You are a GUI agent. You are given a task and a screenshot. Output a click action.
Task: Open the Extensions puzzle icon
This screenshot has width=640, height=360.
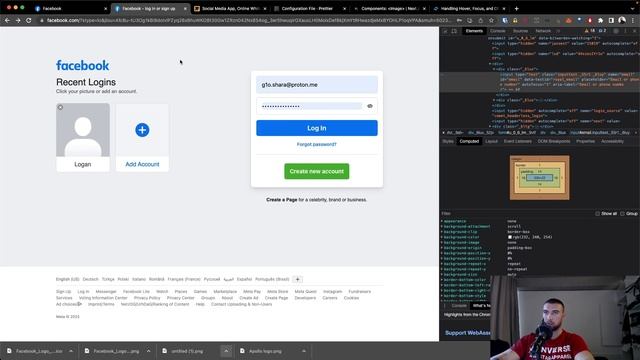pyautogui.click(x=600, y=20)
